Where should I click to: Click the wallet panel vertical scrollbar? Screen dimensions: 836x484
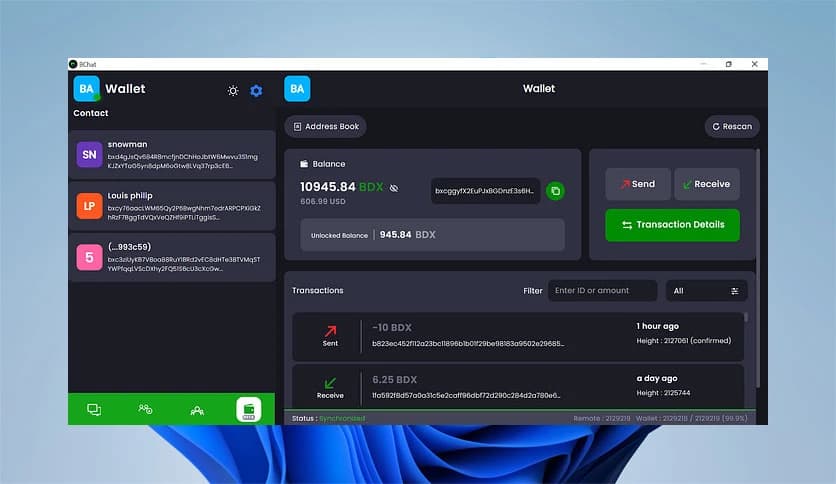point(758,269)
